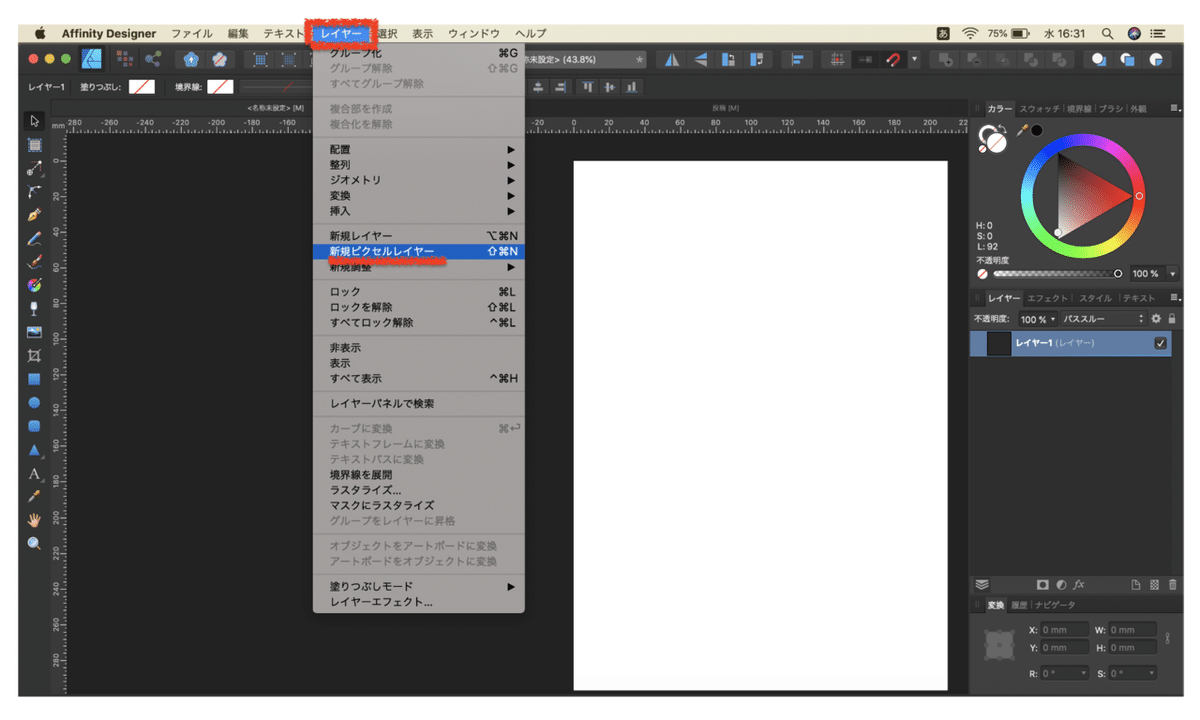Click the eyedropper in Color panel
The image size is (1200, 720).
click(x=1022, y=130)
